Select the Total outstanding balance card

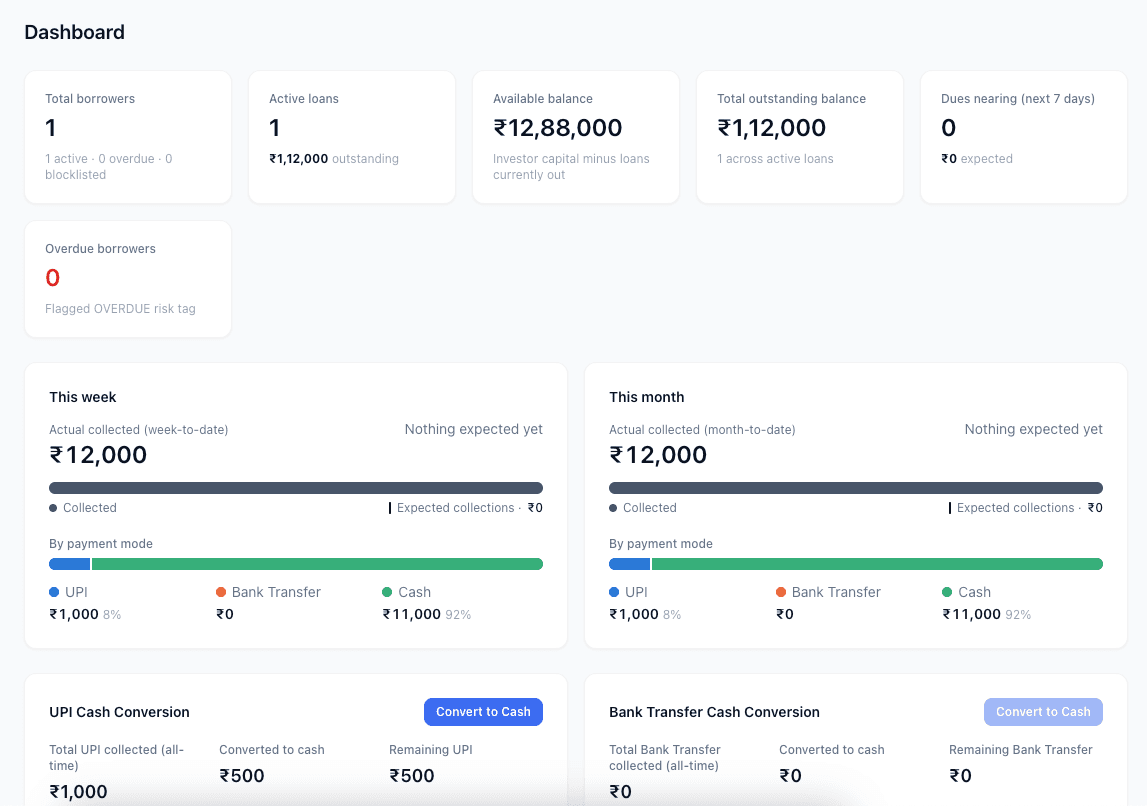pyautogui.click(x=800, y=137)
